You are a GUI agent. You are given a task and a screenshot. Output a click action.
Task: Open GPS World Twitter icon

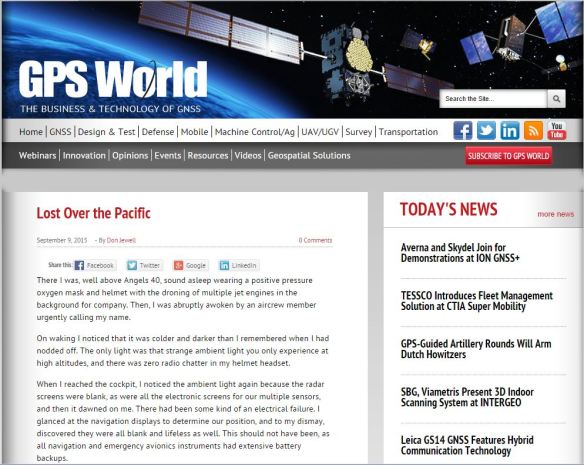[486, 131]
